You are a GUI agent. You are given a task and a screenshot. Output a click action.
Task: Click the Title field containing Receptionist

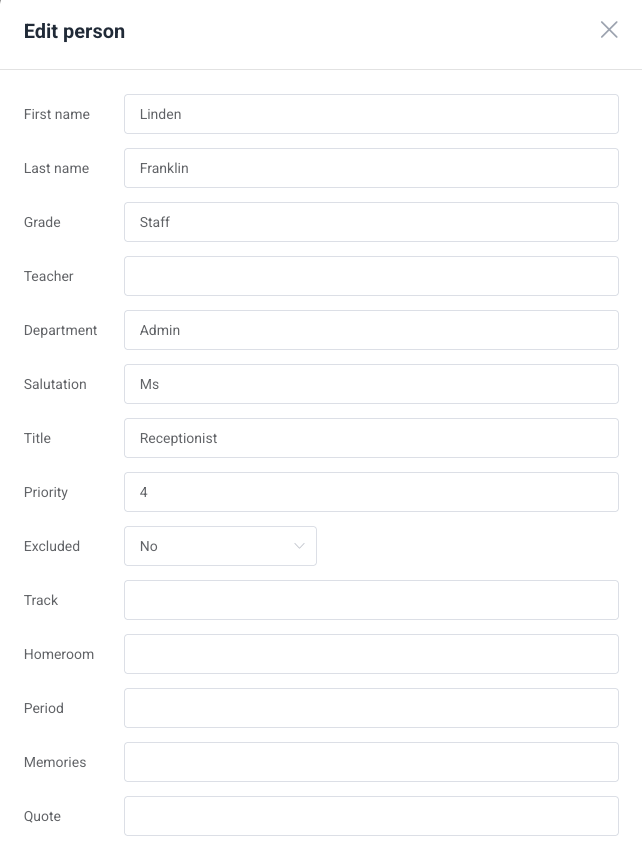371,438
